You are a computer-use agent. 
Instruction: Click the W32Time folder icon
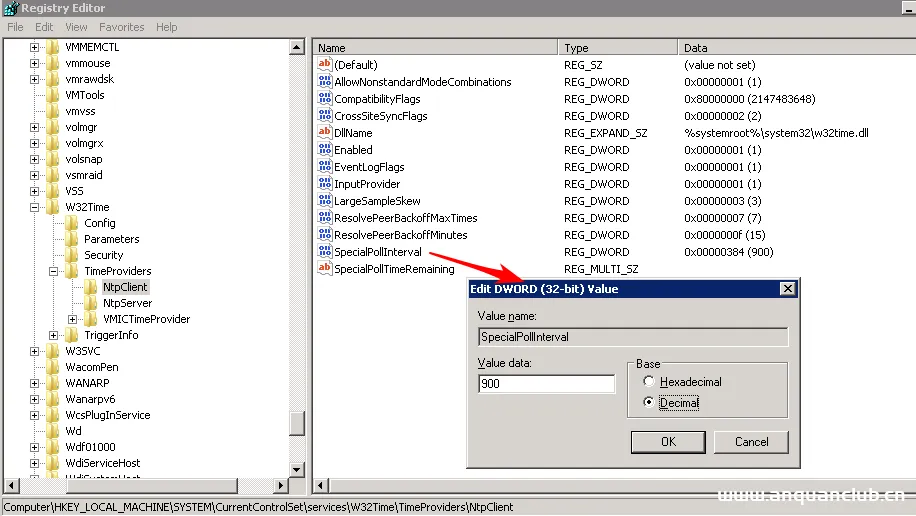click(53, 207)
